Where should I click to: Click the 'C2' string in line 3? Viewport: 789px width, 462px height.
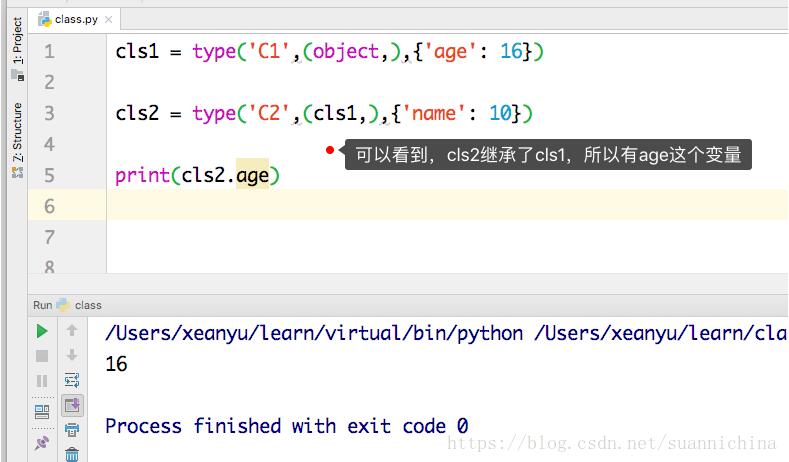[269, 113]
